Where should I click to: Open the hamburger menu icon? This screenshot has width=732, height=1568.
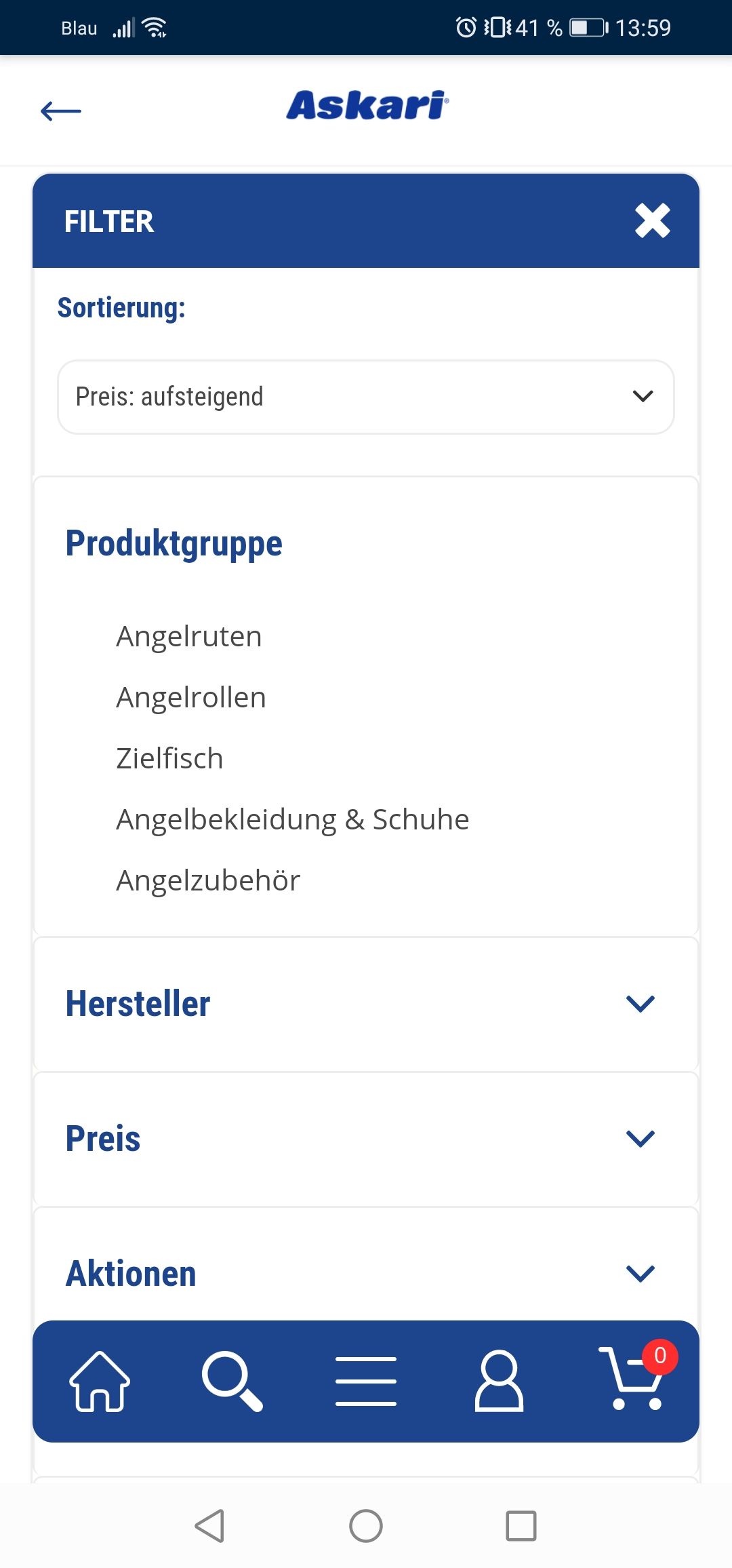point(366,1381)
